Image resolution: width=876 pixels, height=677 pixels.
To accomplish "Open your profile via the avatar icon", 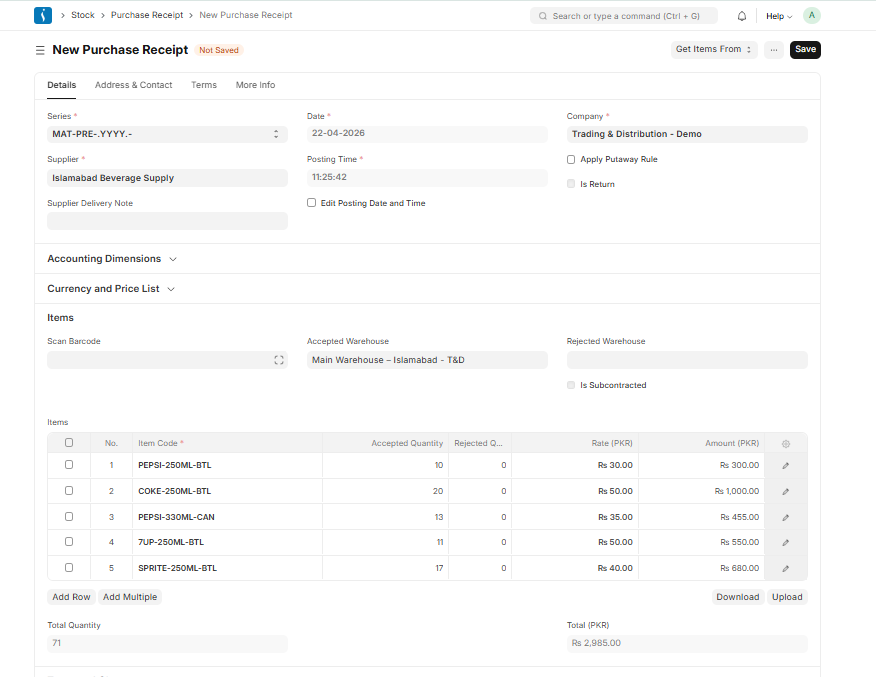I will 811,15.
